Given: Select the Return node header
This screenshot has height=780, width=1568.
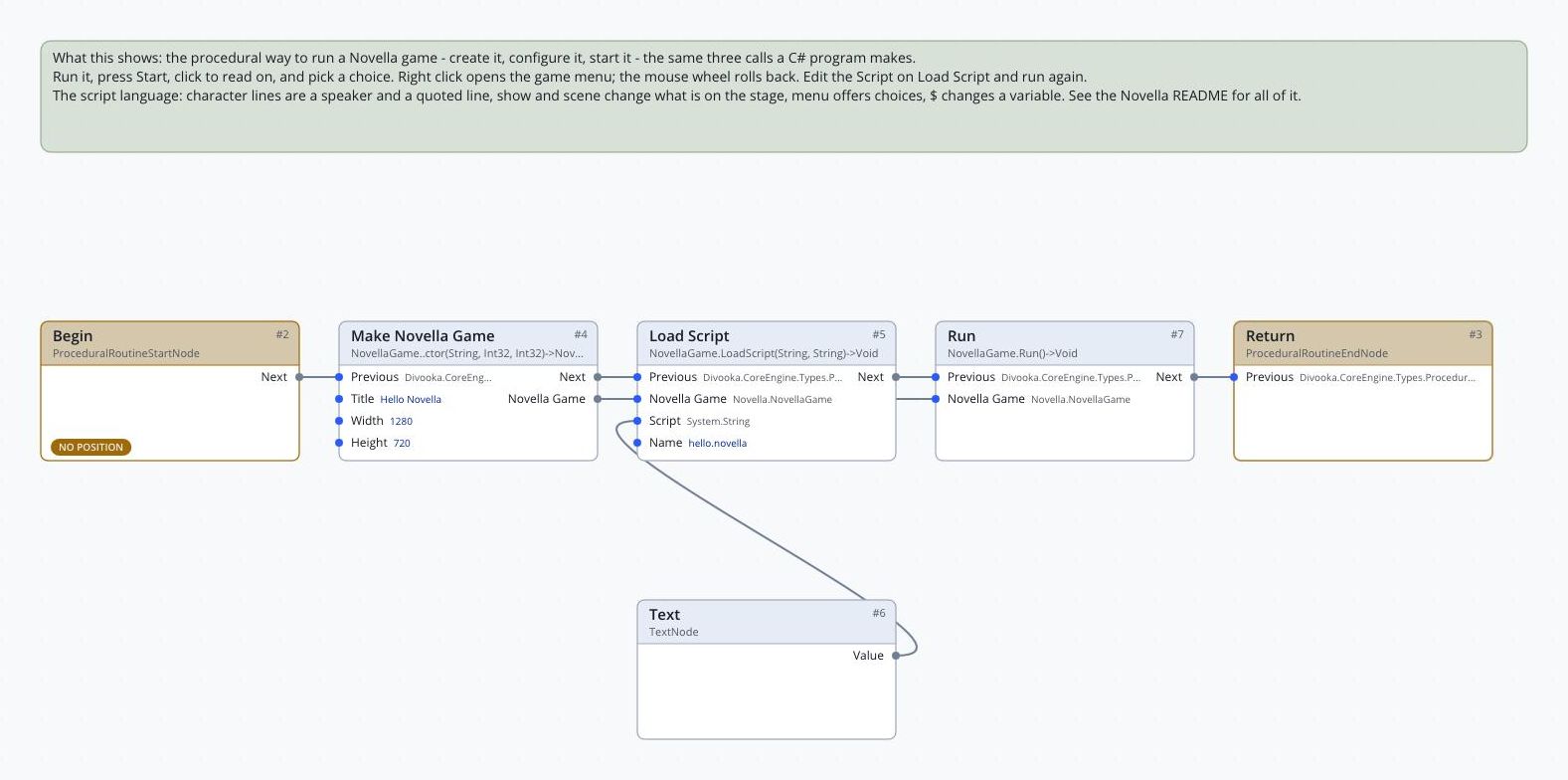Looking at the screenshot, I should (1363, 343).
